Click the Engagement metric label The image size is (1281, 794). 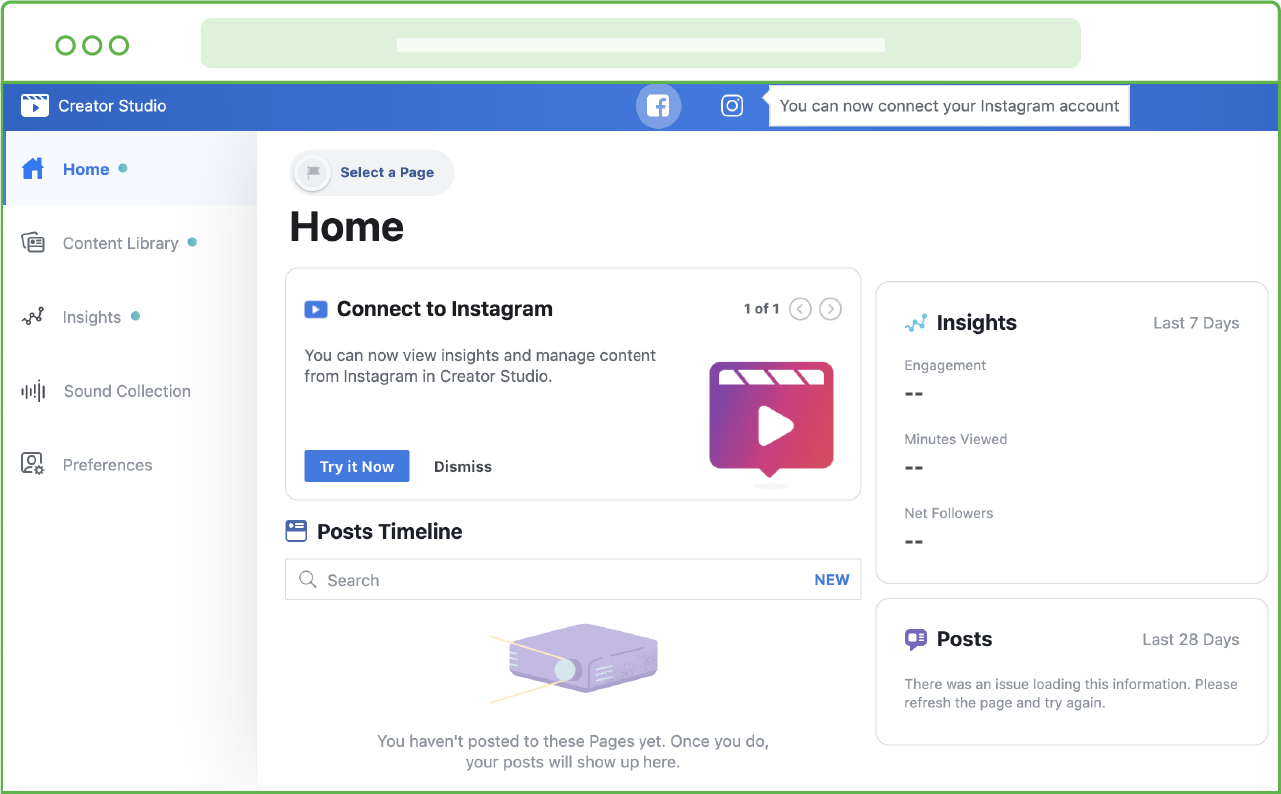[x=945, y=366]
